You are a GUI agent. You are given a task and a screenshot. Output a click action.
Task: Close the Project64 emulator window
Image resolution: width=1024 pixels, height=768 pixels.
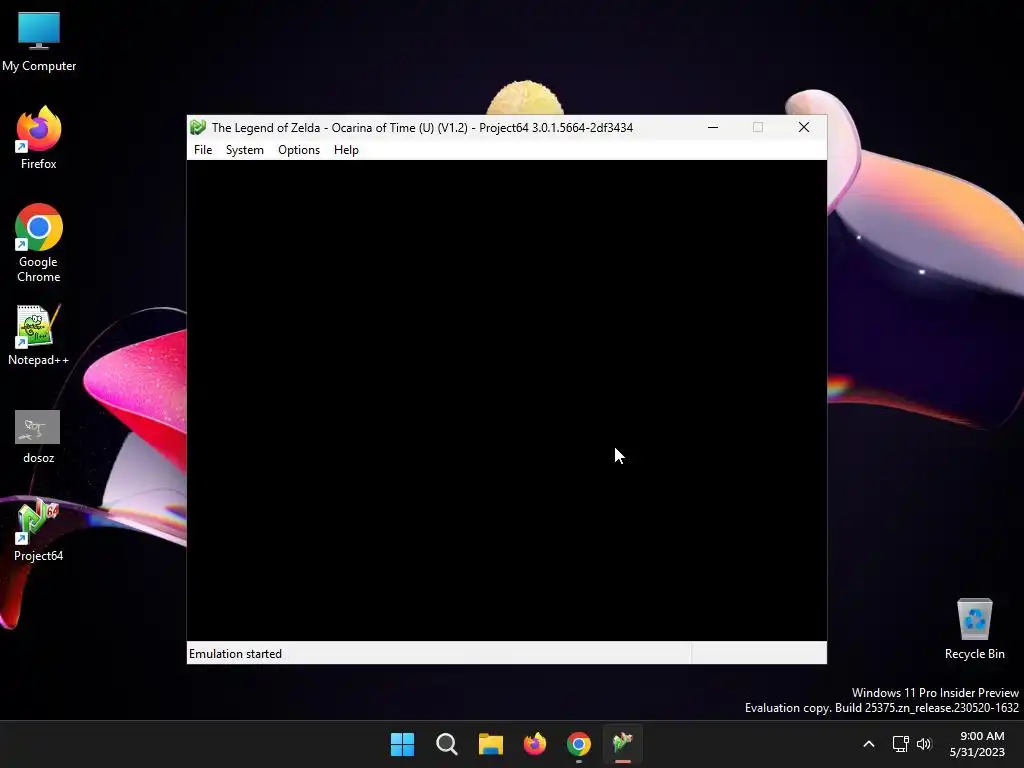pos(804,127)
